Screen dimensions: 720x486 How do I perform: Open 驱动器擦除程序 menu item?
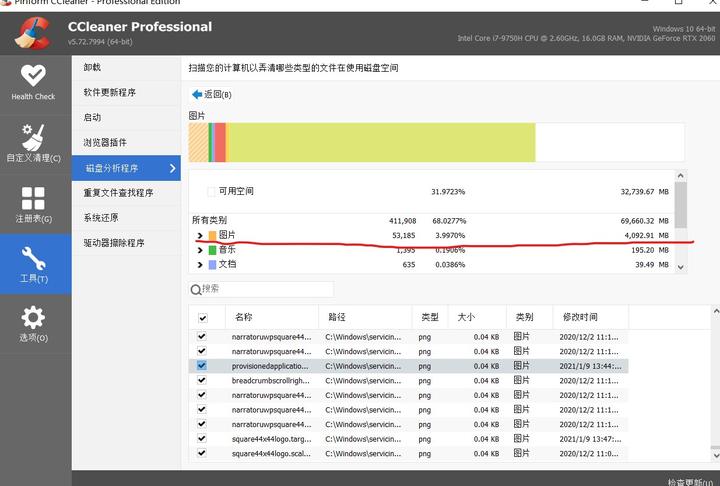coord(126,243)
